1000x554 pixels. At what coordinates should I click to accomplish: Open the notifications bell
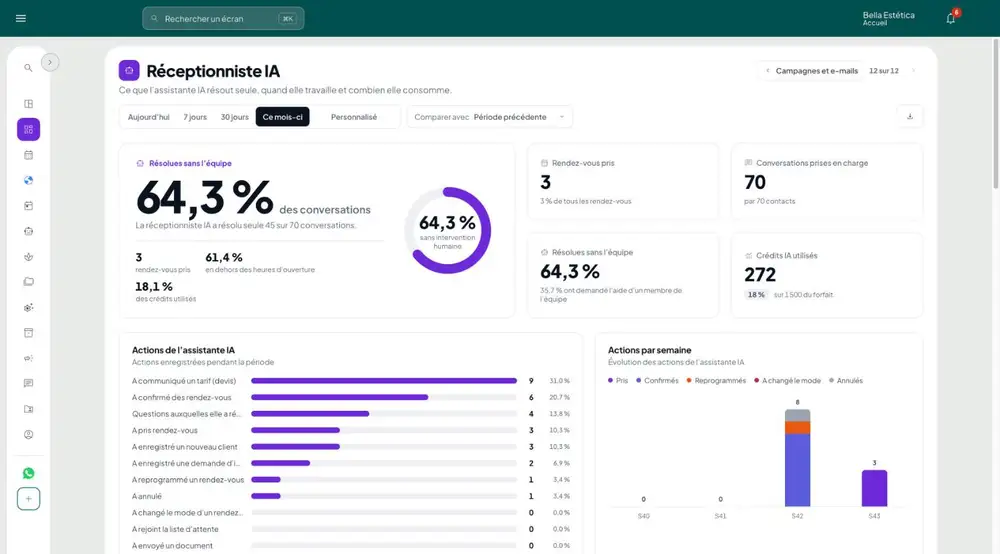[x=951, y=18]
